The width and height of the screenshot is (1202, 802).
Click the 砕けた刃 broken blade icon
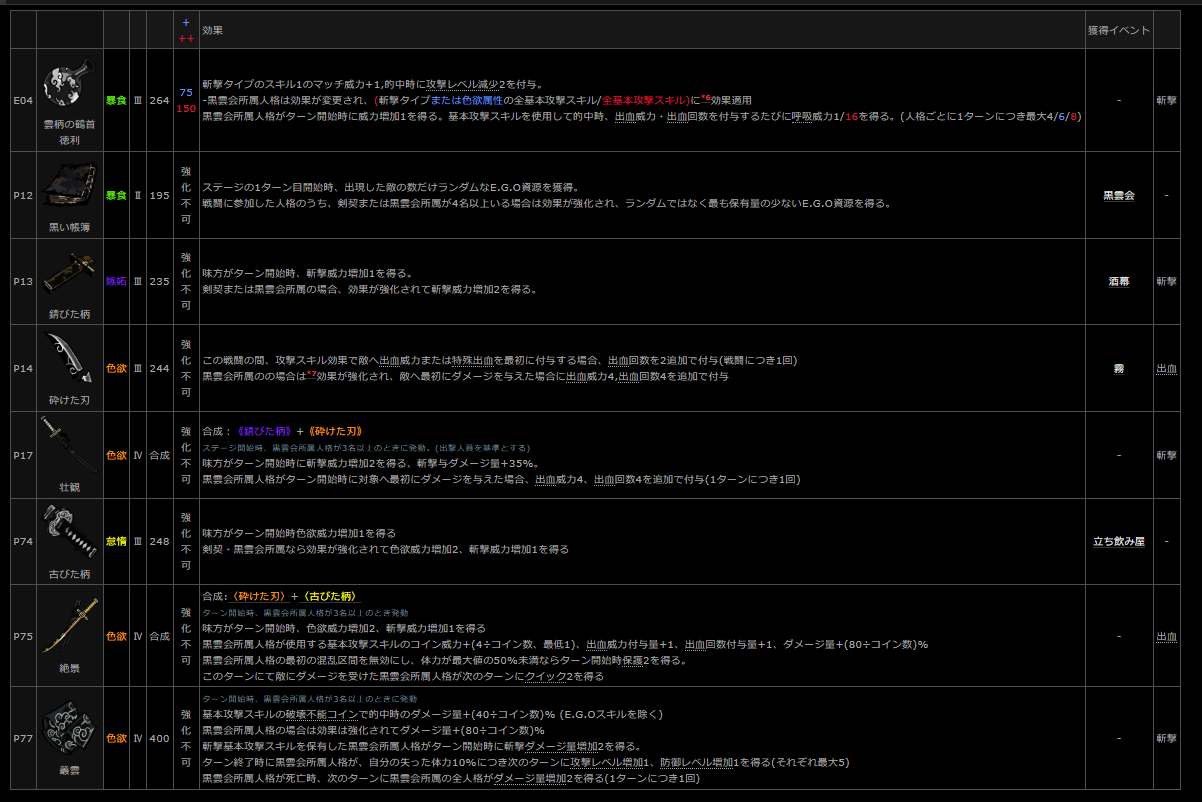click(x=69, y=357)
